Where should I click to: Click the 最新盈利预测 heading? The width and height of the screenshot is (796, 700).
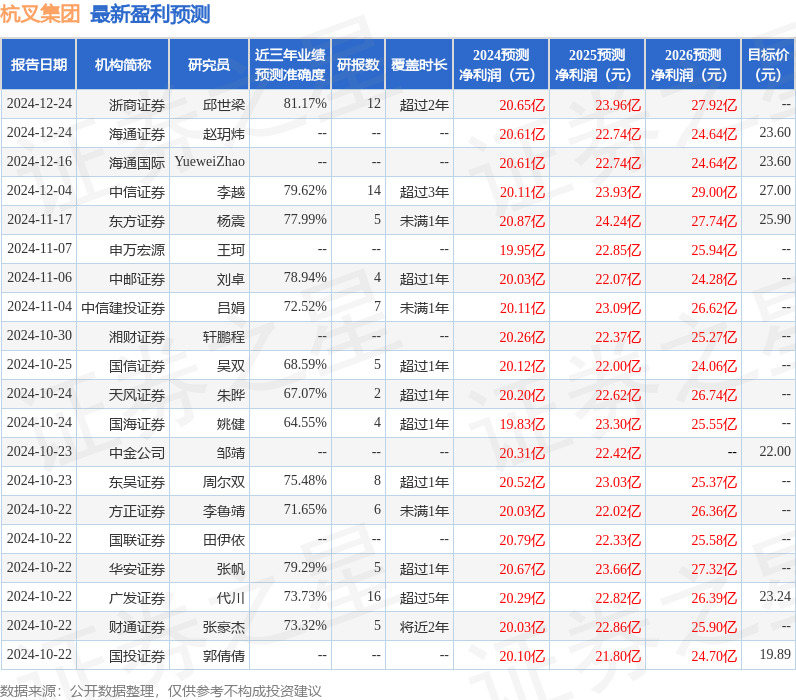click(150, 14)
